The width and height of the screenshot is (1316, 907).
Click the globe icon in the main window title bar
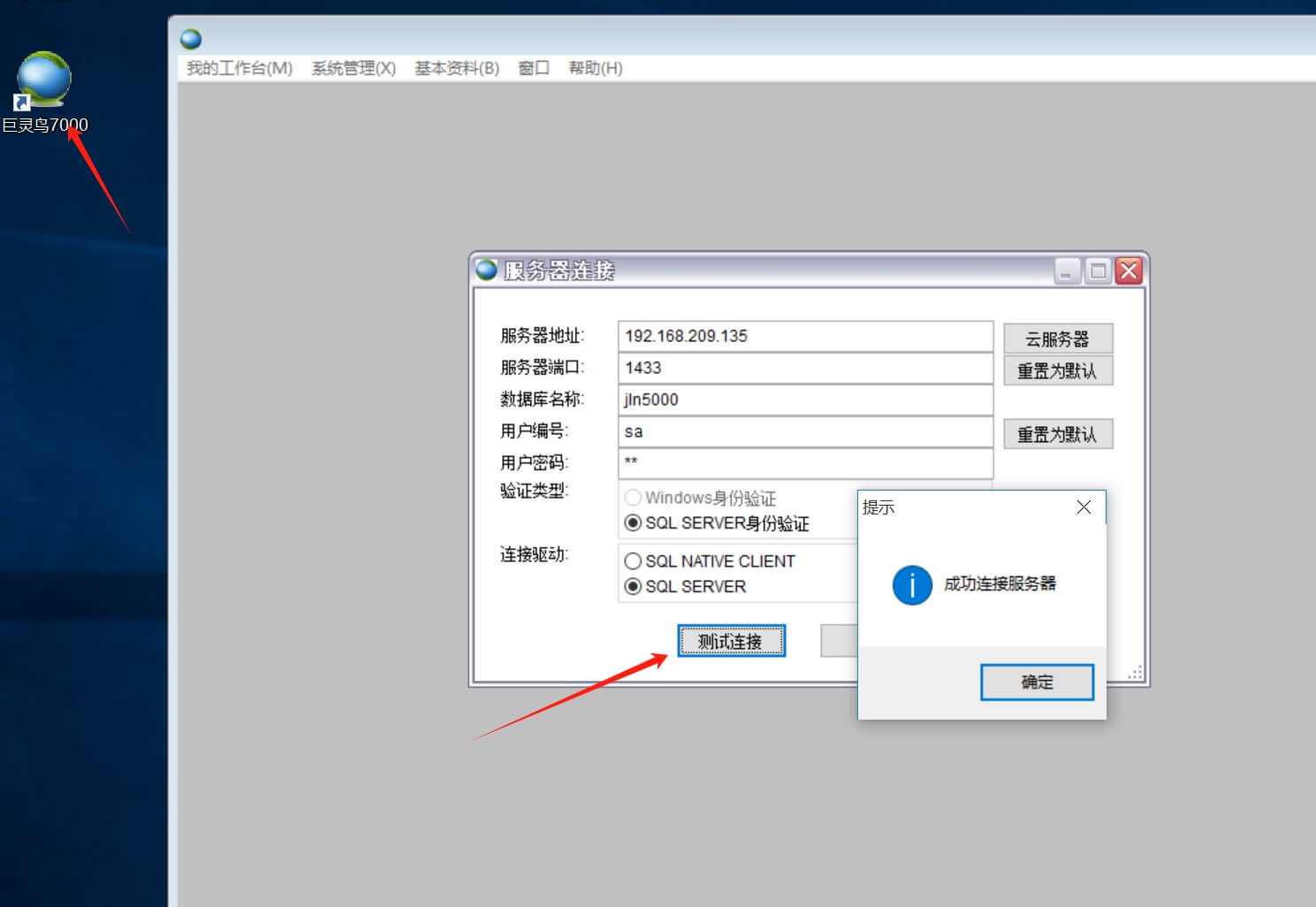[x=191, y=39]
